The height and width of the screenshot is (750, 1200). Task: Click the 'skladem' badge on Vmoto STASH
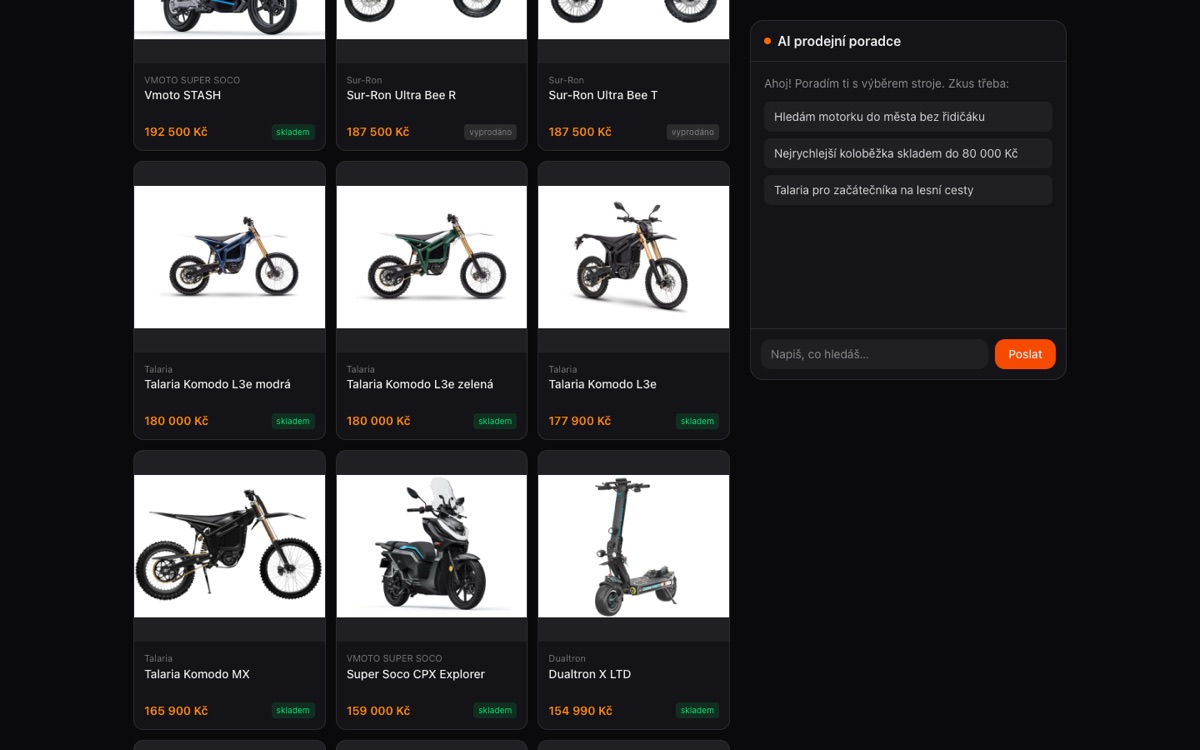[293, 132]
